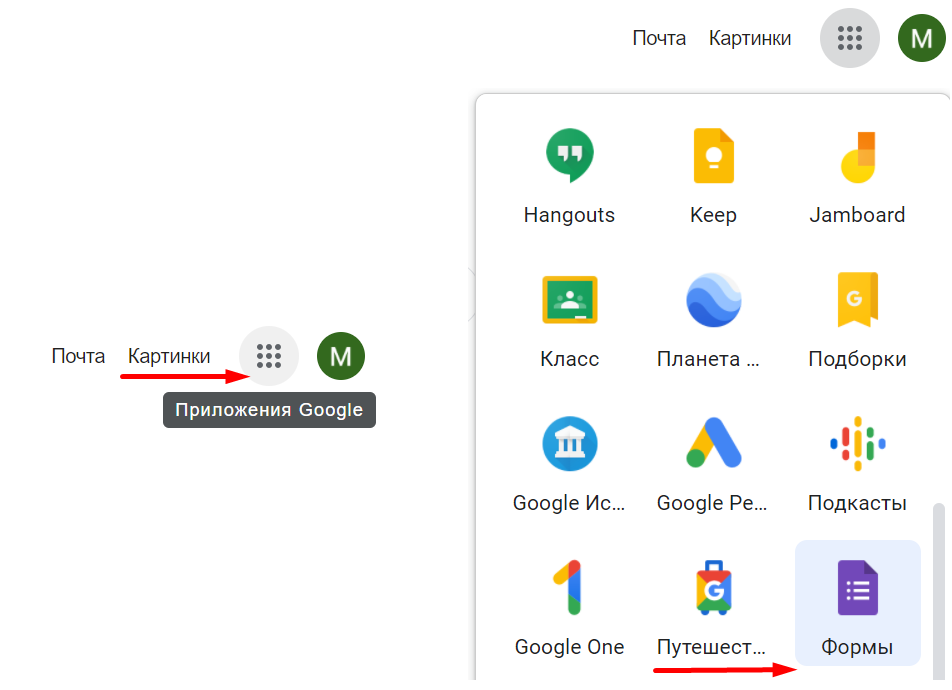Click the apps grid icon above Приложения Google tooltip
This screenshot has width=952, height=690.
pos(268,356)
